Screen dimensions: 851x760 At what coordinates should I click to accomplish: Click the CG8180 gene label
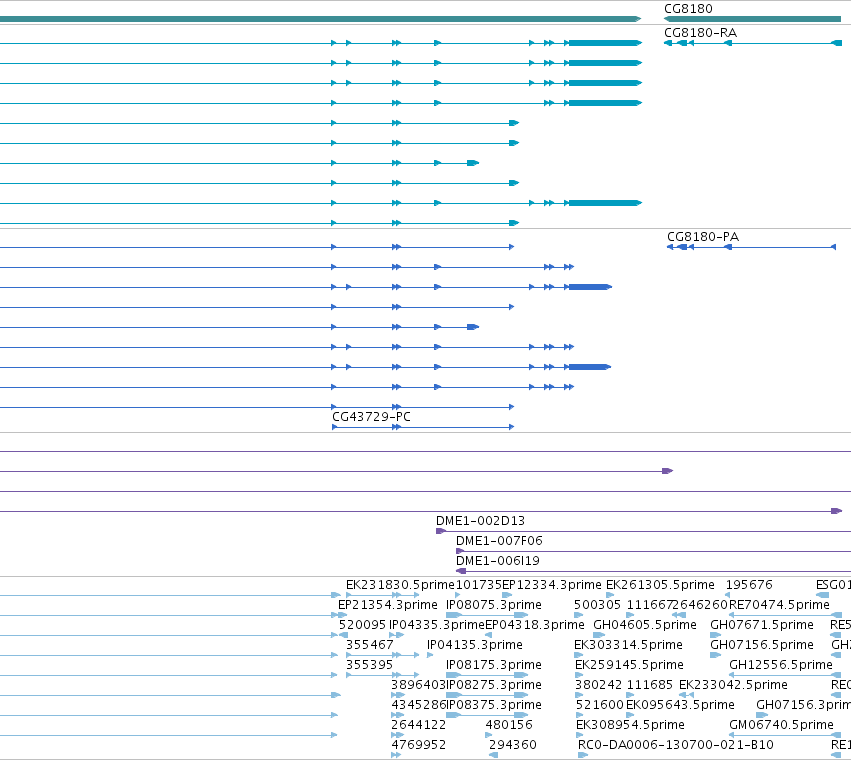pos(688,9)
